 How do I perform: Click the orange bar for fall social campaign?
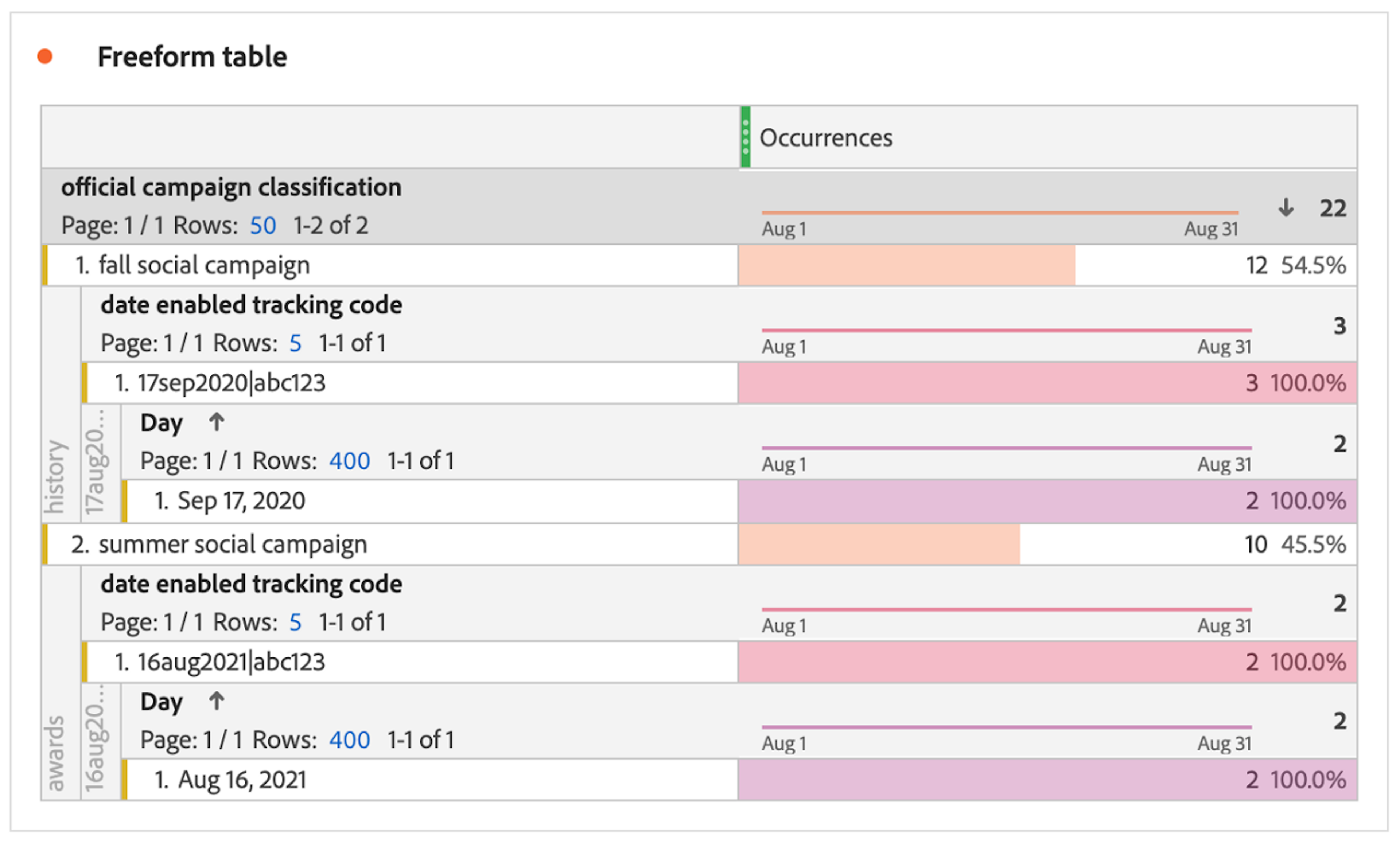[906, 265]
